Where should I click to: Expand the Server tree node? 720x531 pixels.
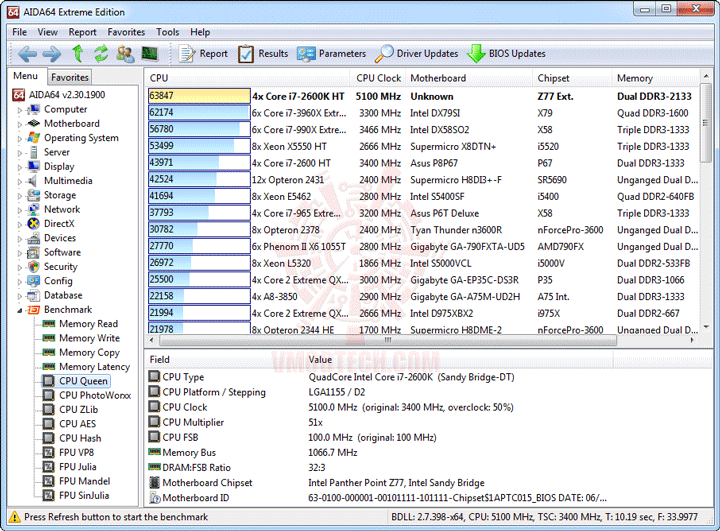click(19, 153)
